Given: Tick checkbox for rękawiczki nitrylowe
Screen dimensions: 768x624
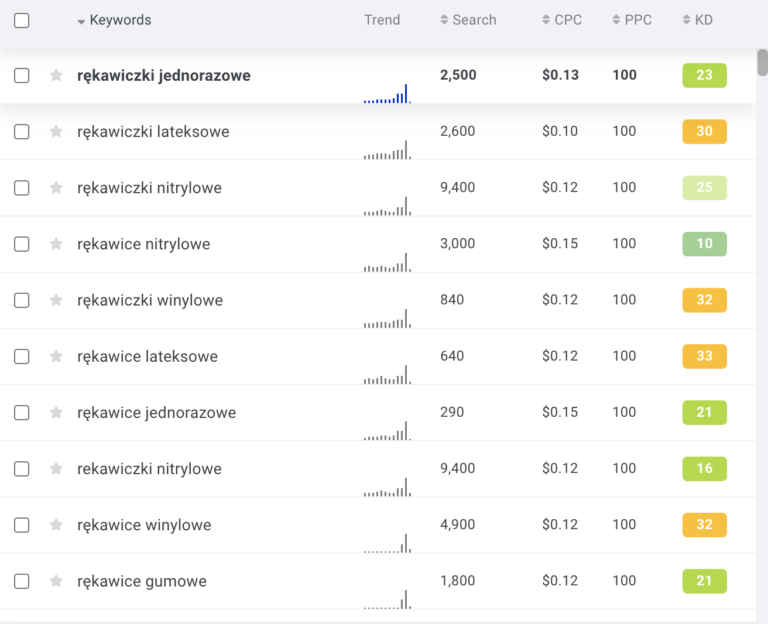Looking at the screenshot, I should click(22, 188).
